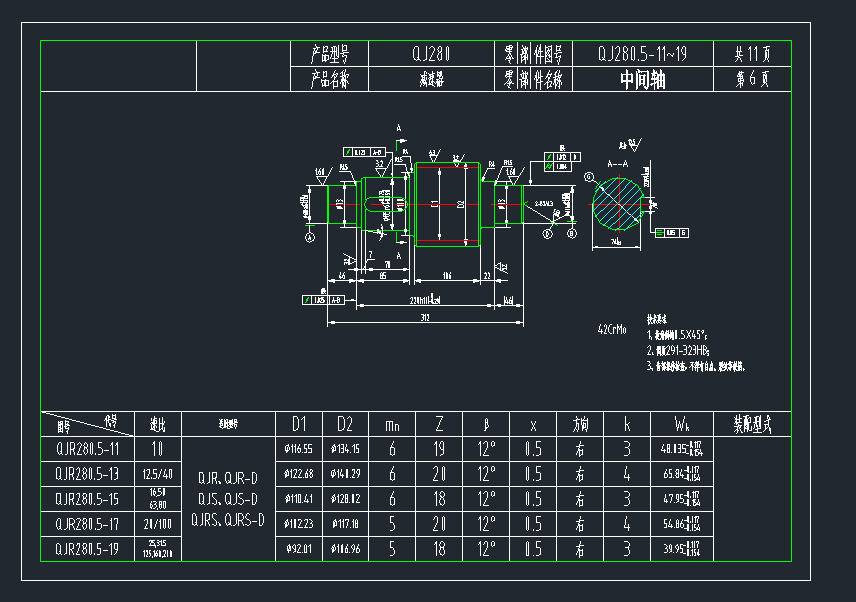Click the hardness requirement line with 291-323HB

click(678, 350)
